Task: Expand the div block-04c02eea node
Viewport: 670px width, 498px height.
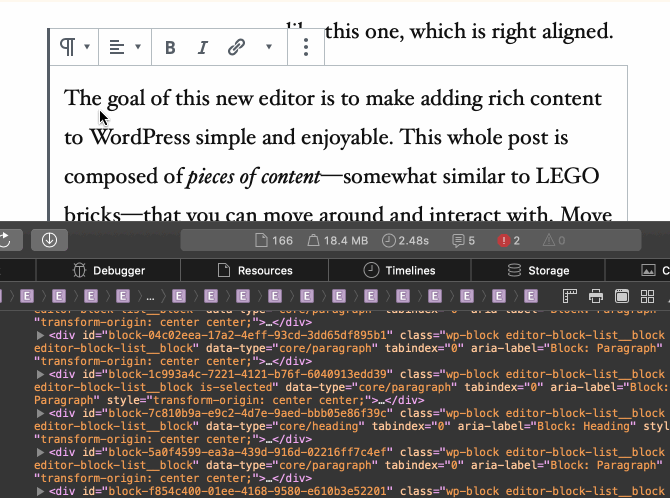Action: coord(41,335)
